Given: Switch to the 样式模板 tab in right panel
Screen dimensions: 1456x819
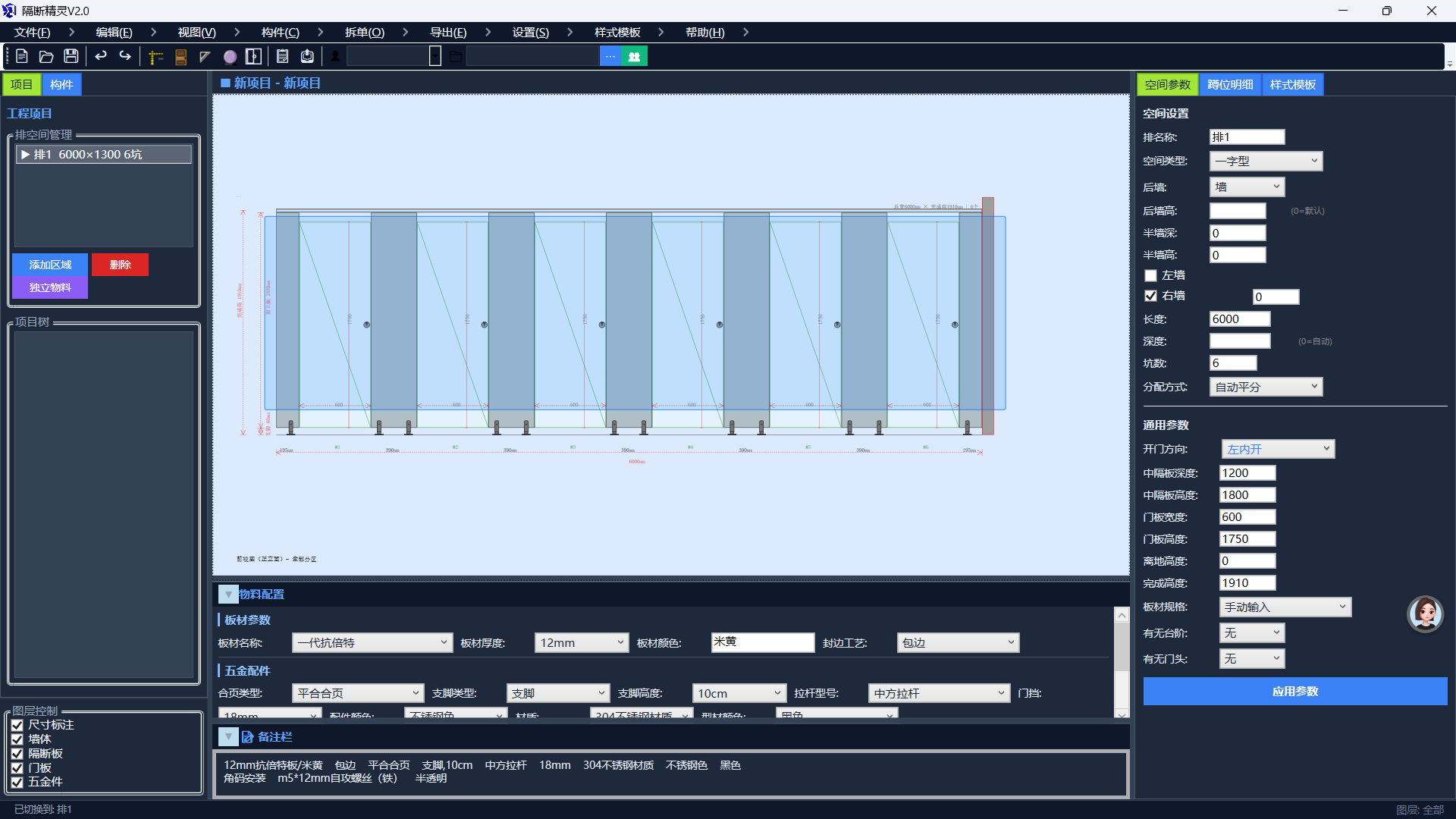Looking at the screenshot, I should [x=1293, y=84].
